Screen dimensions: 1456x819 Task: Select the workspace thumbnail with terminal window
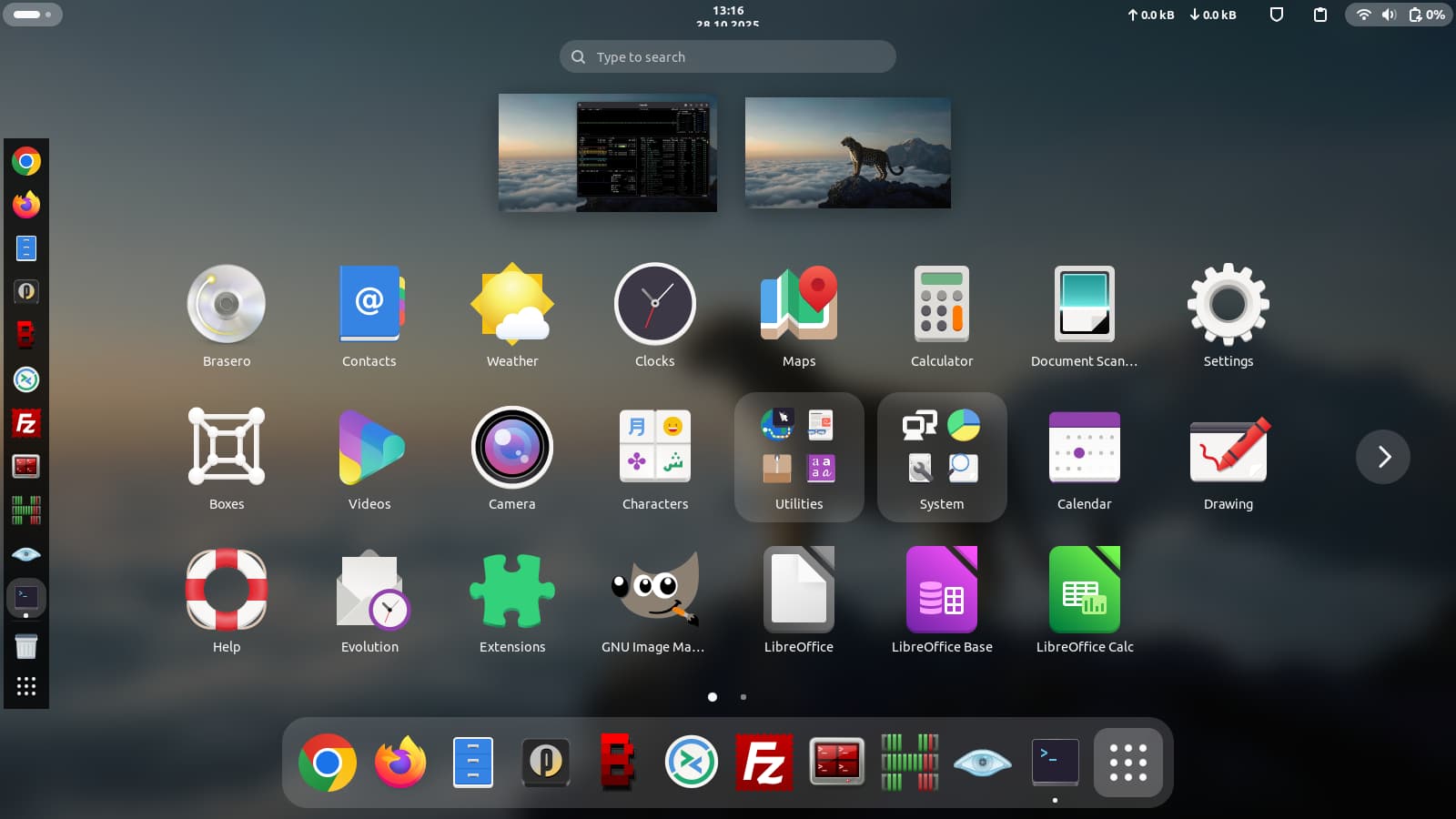pyautogui.click(x=607, y=153)
